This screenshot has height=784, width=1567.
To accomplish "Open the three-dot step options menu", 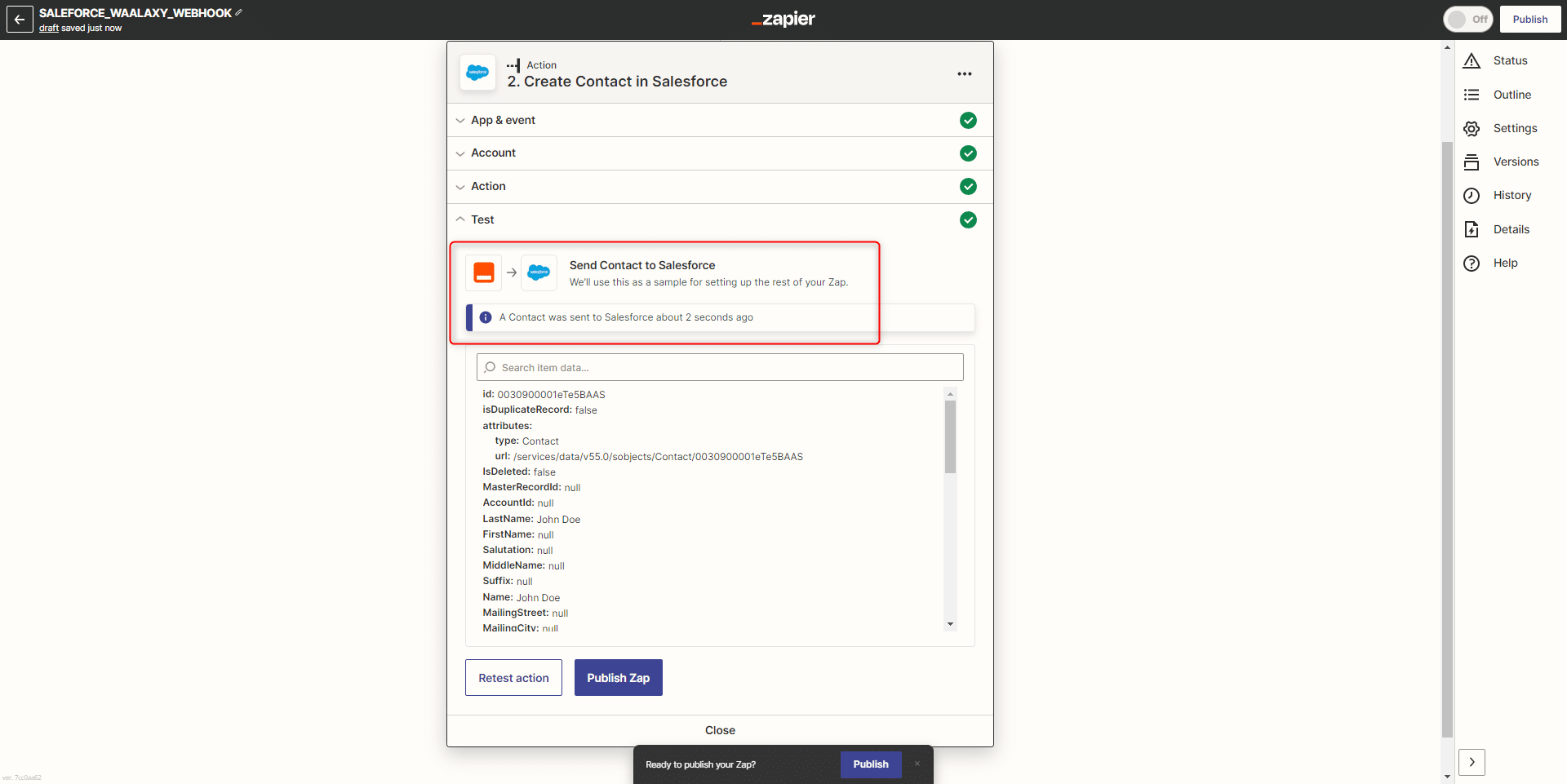I will pos(965,73).
